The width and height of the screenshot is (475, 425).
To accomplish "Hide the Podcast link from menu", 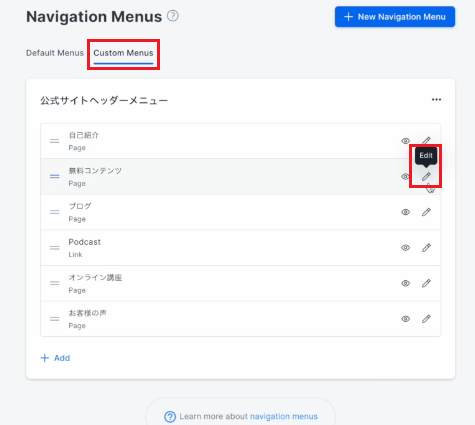I will 405,248.
